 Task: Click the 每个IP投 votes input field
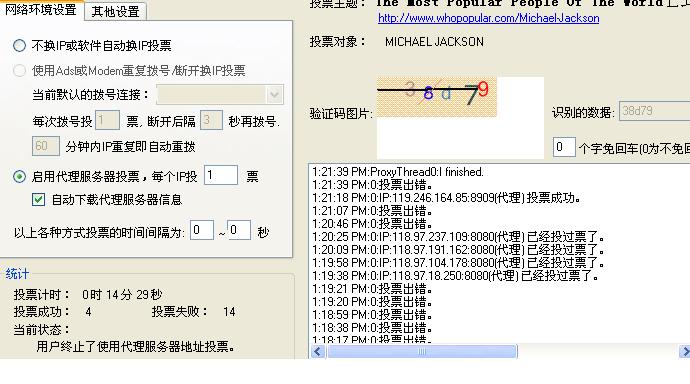[221, 176]
